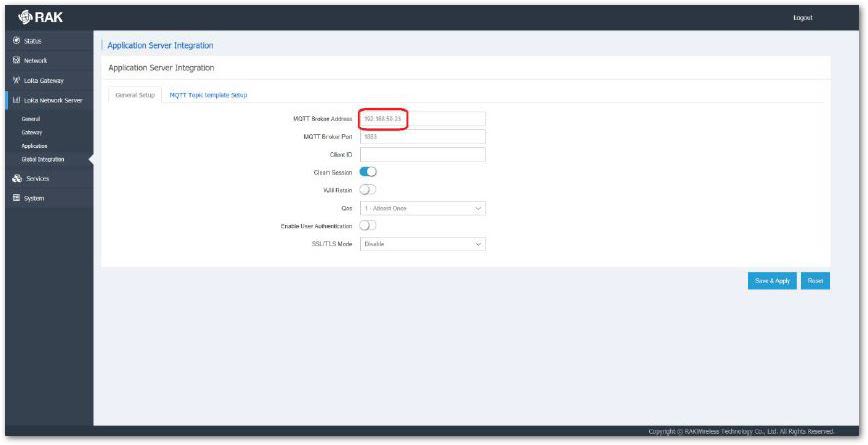The image size is (868, 445).
Task: Switch to the General Setup tab
Action: click(135, 95)
